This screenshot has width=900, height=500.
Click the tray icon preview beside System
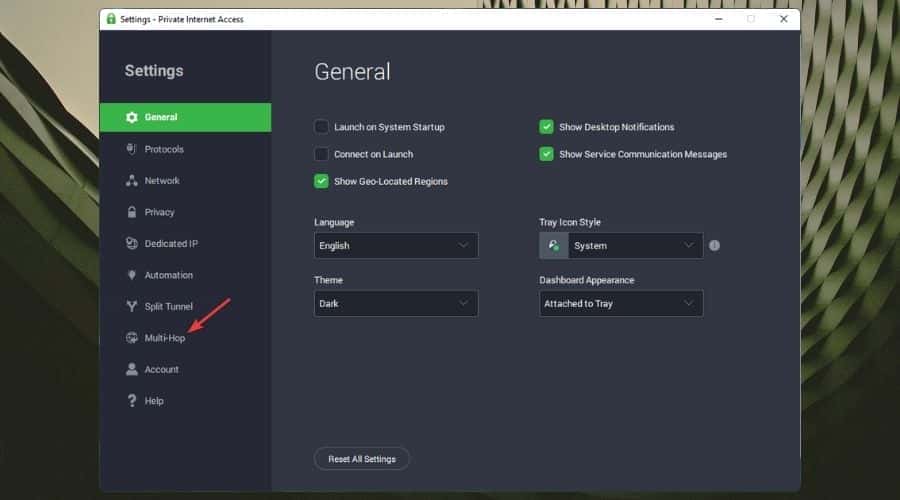point(554,246)
